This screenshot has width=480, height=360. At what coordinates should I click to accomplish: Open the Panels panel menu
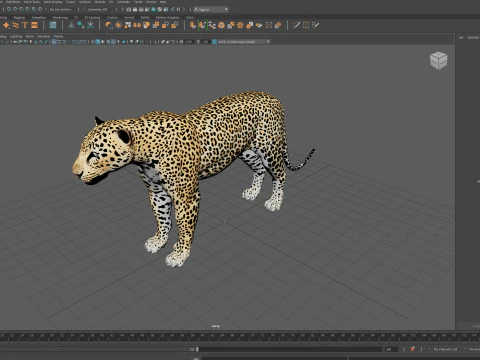(58, 36)
